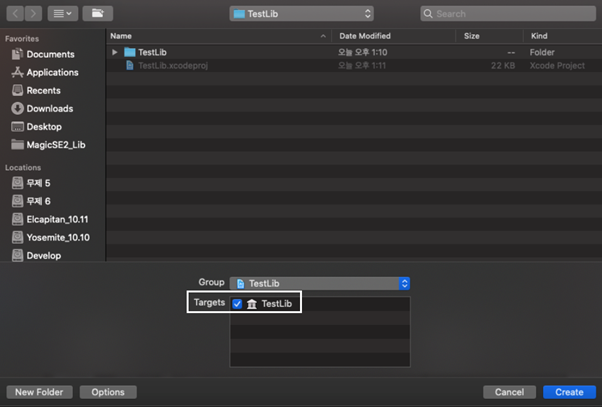Image resolution: width=602 pixels, height=407 pixels.
Task: Click the 오늘 오후 1:11 date cell
Action: coord(362,66)
